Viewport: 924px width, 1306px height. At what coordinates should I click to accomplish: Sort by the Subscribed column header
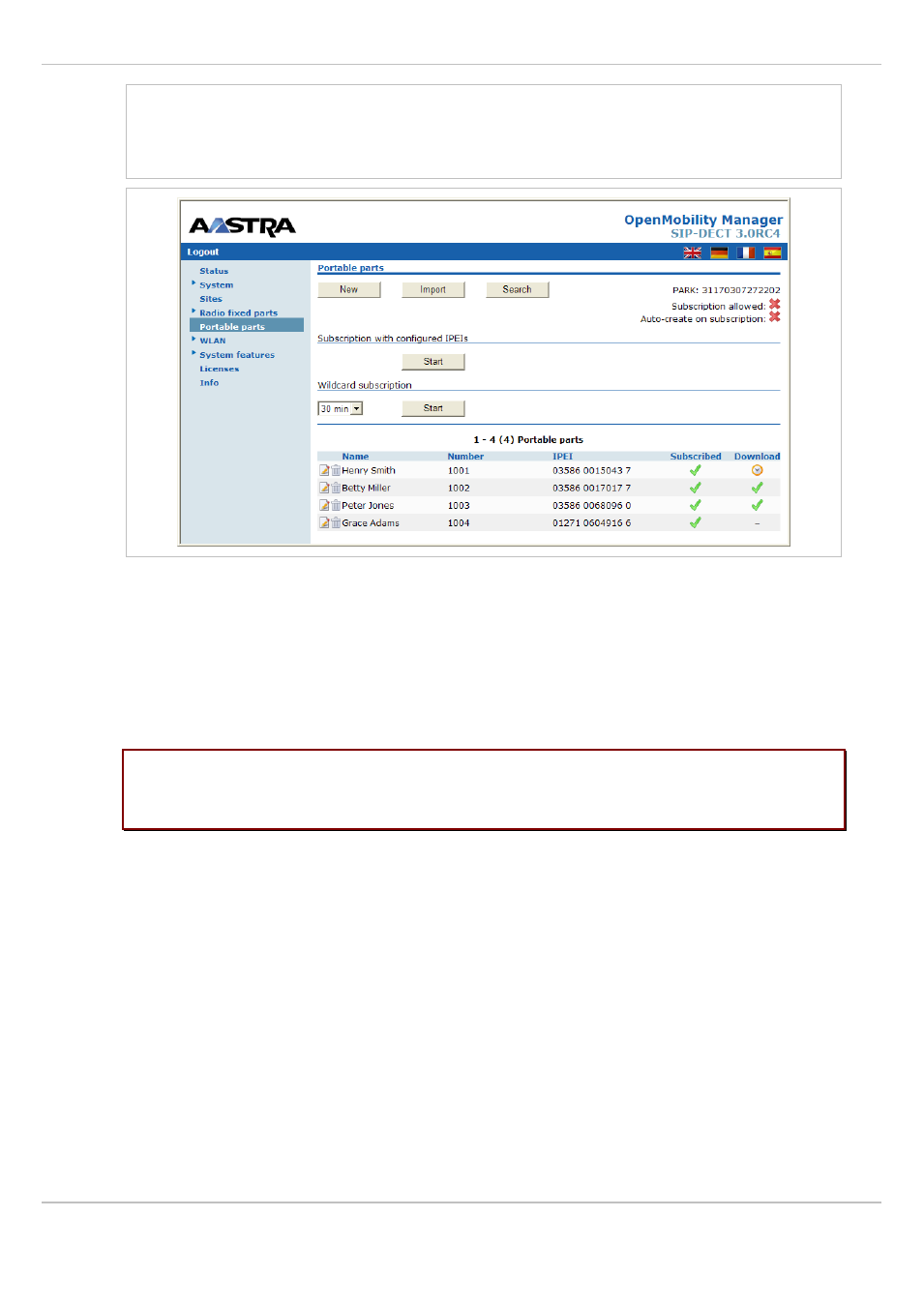(696, 457)
